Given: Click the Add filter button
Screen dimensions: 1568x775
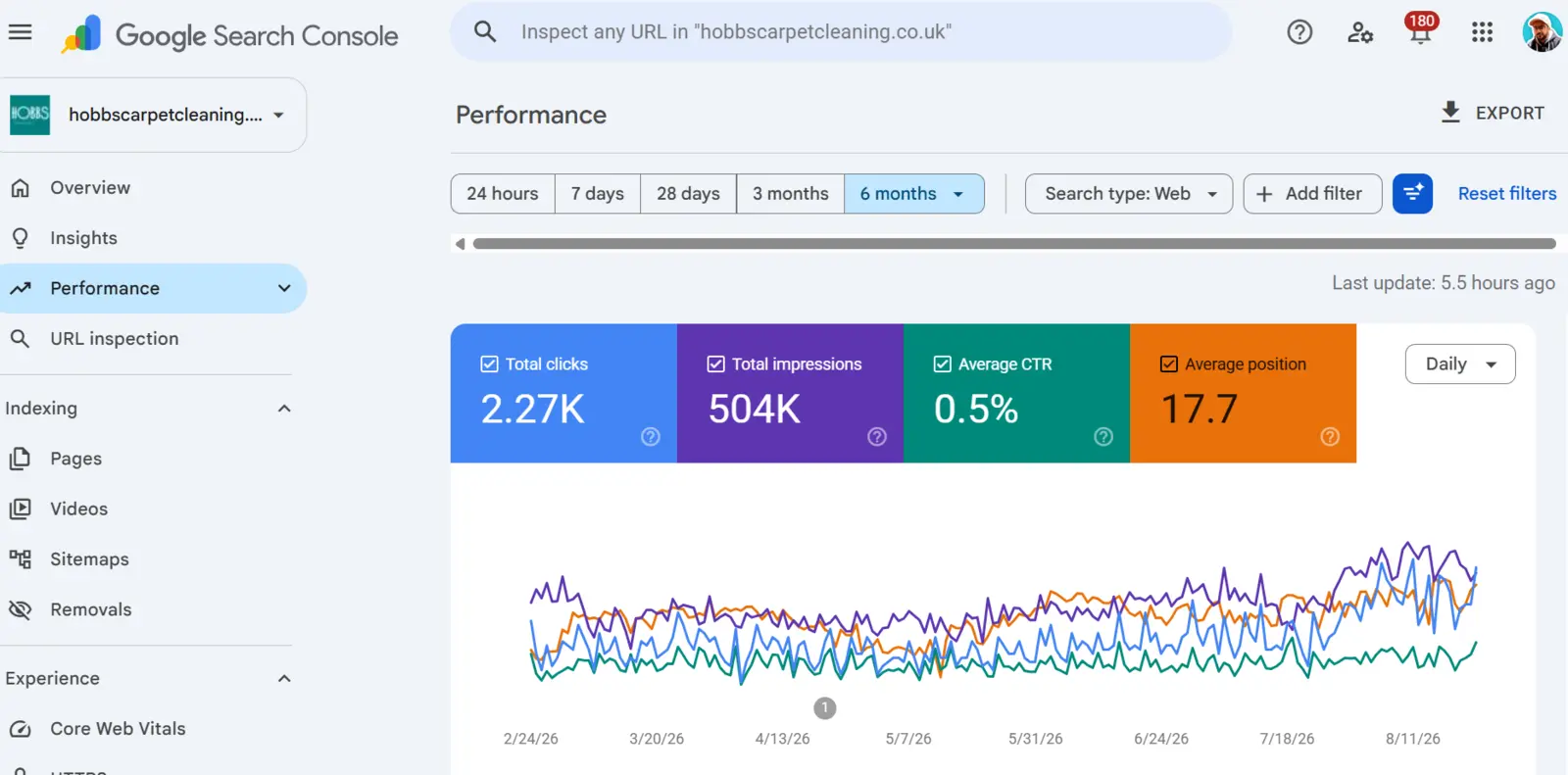Looking at the screenshot, I should pos(1312,194).
